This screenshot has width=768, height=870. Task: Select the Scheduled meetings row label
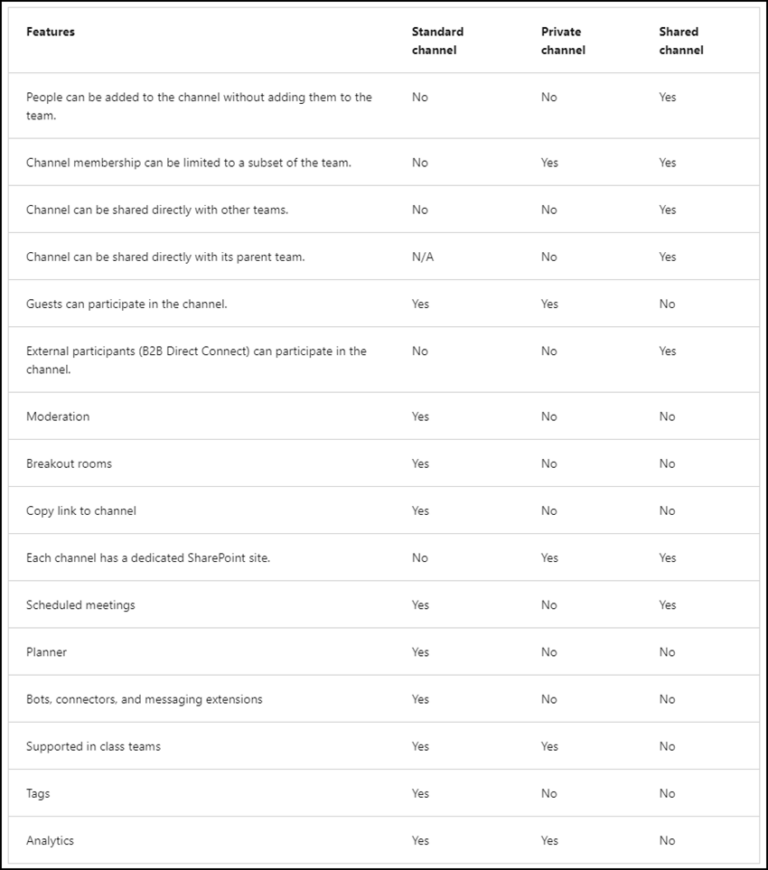(80, 605)
